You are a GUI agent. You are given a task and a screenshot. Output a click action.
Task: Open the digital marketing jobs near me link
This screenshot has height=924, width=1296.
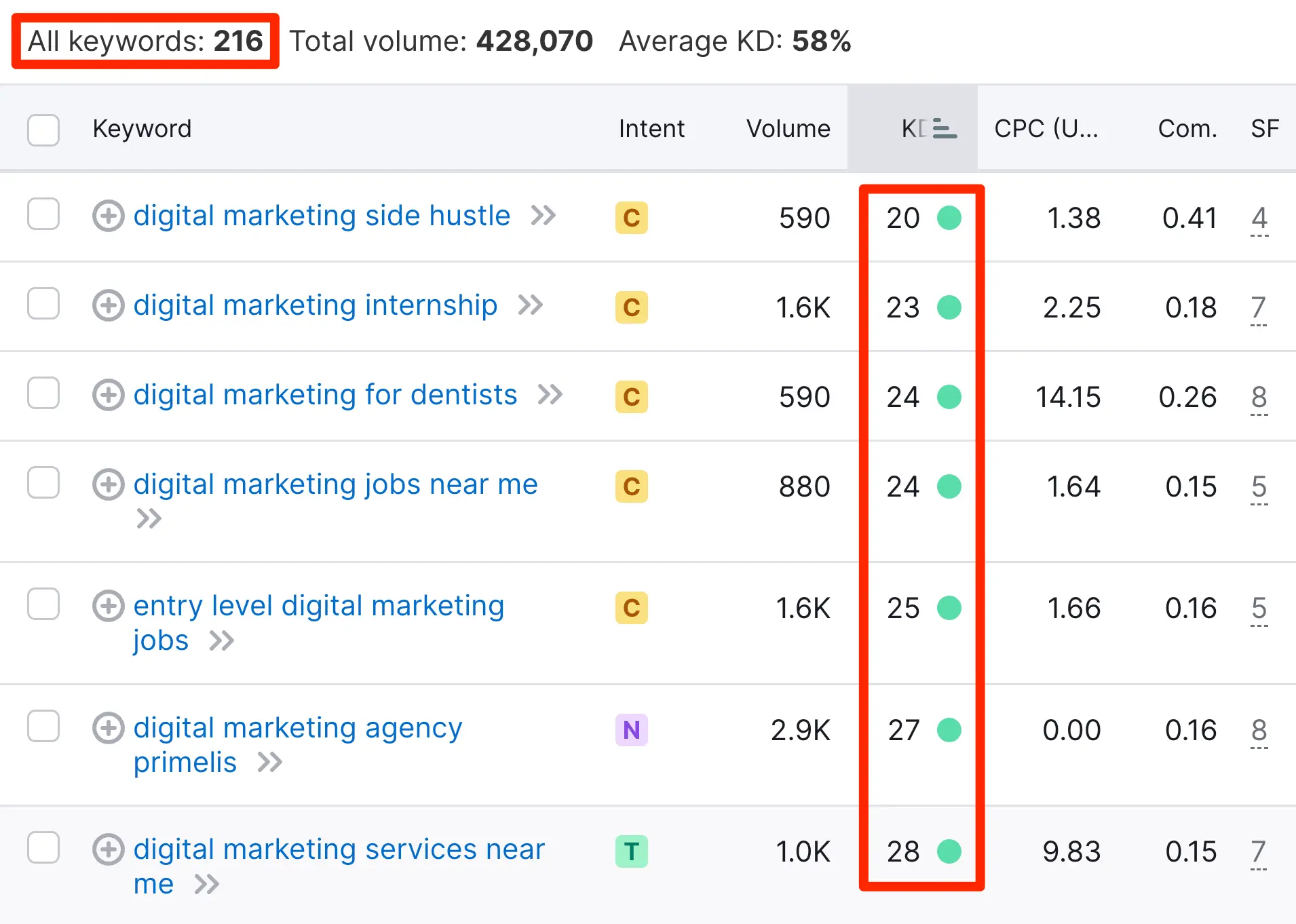coord(335,484)
